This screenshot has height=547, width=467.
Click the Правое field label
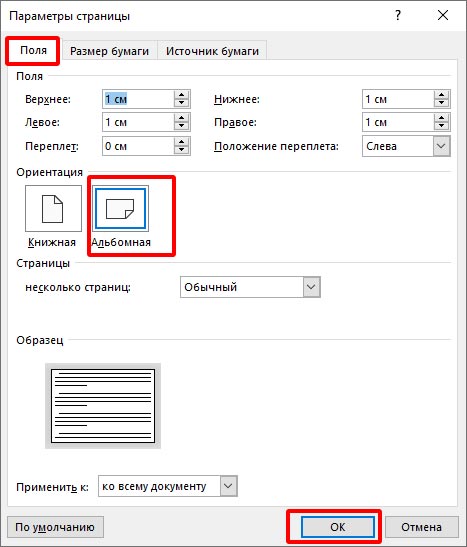[x=235, y=122]
